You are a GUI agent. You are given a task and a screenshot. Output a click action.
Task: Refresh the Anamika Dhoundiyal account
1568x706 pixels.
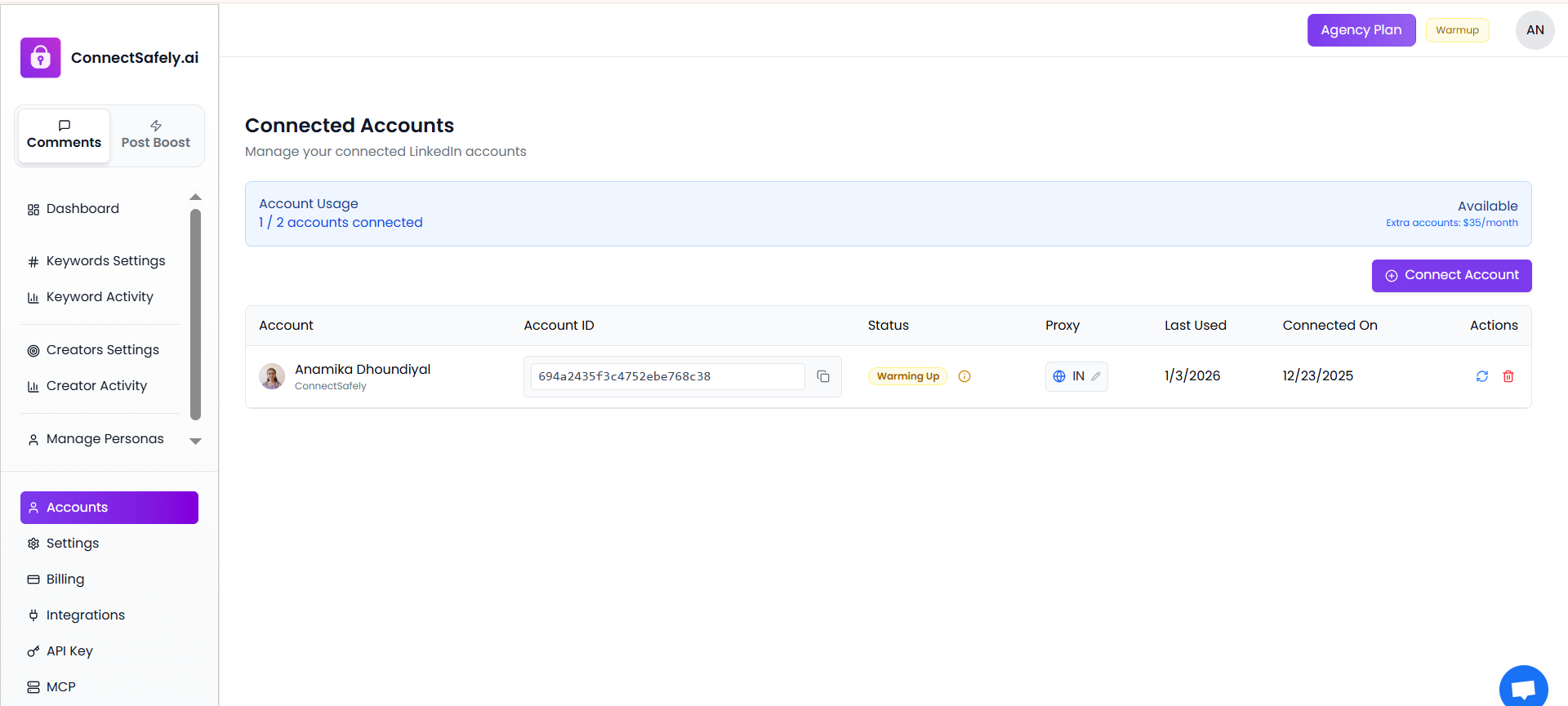pyautogui.click(x=1481, y=376)
